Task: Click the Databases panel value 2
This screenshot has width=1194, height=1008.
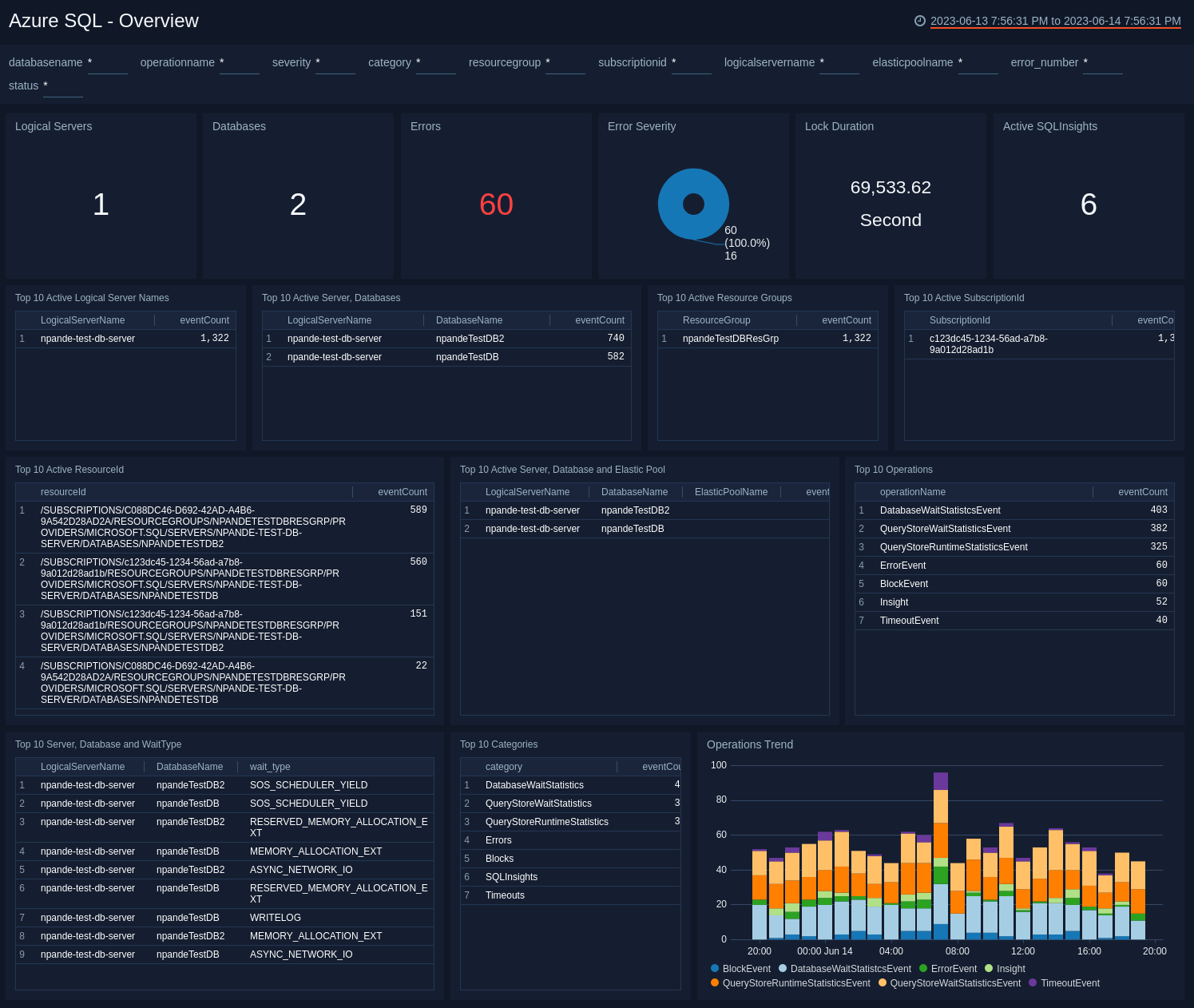Action: click(298, 204)
